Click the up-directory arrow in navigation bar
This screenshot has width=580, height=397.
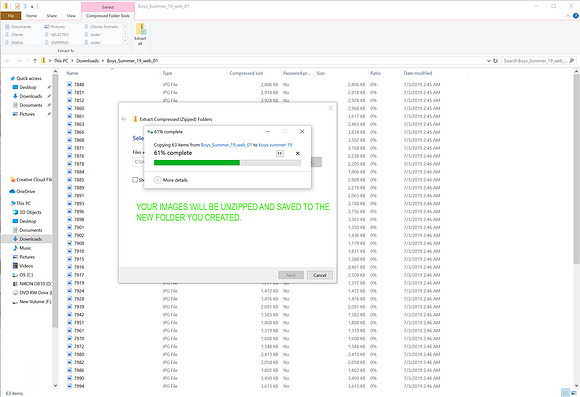35,61
